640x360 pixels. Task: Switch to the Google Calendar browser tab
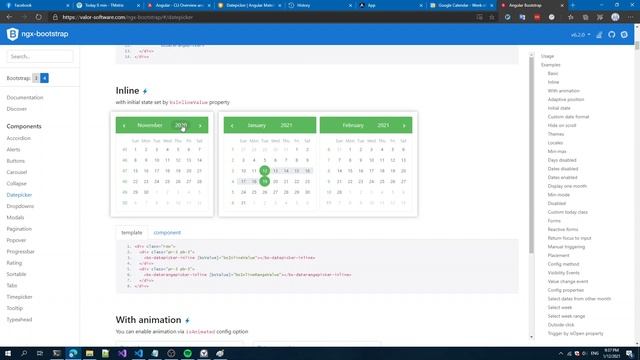pos(461,5)
